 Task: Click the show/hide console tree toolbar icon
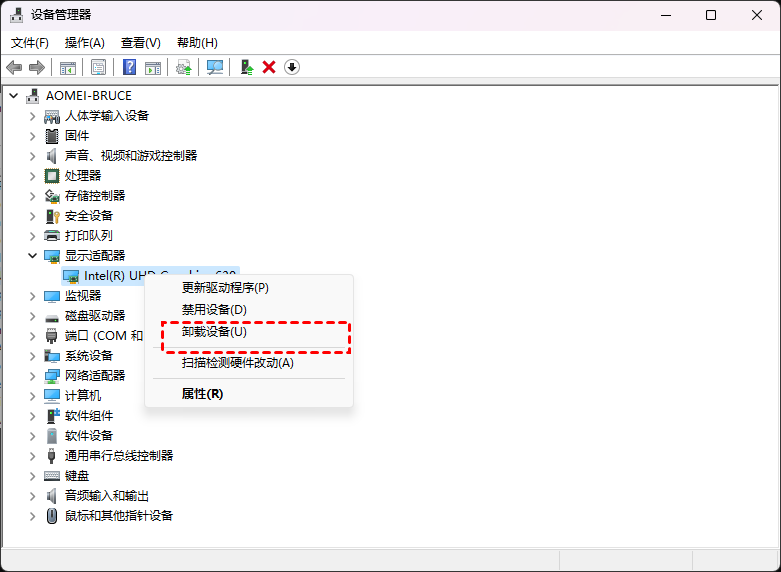coord(68,67)
